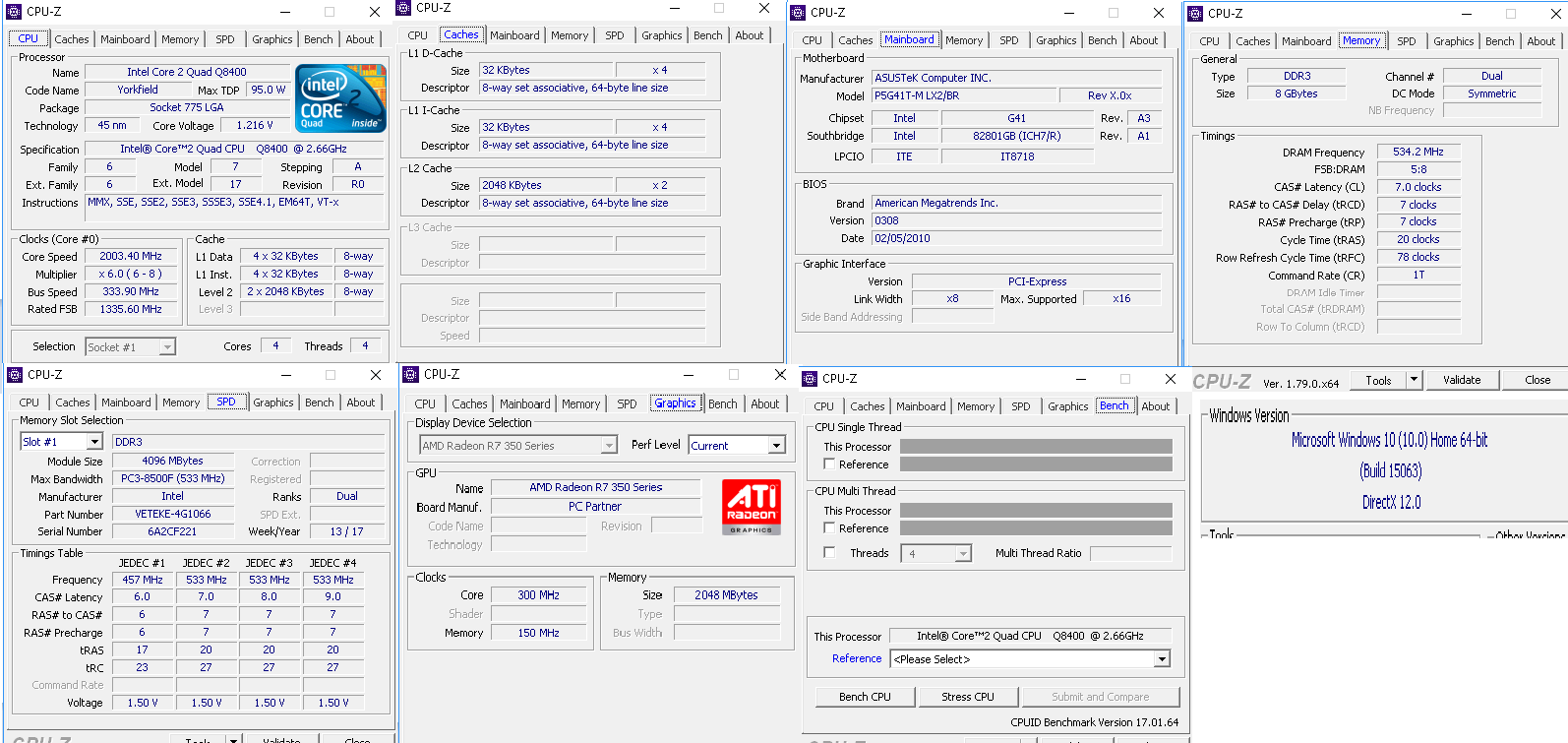Click Submit and Compare button
The height and width of the screenshot is (743, 1568).
coord(1101,697)
